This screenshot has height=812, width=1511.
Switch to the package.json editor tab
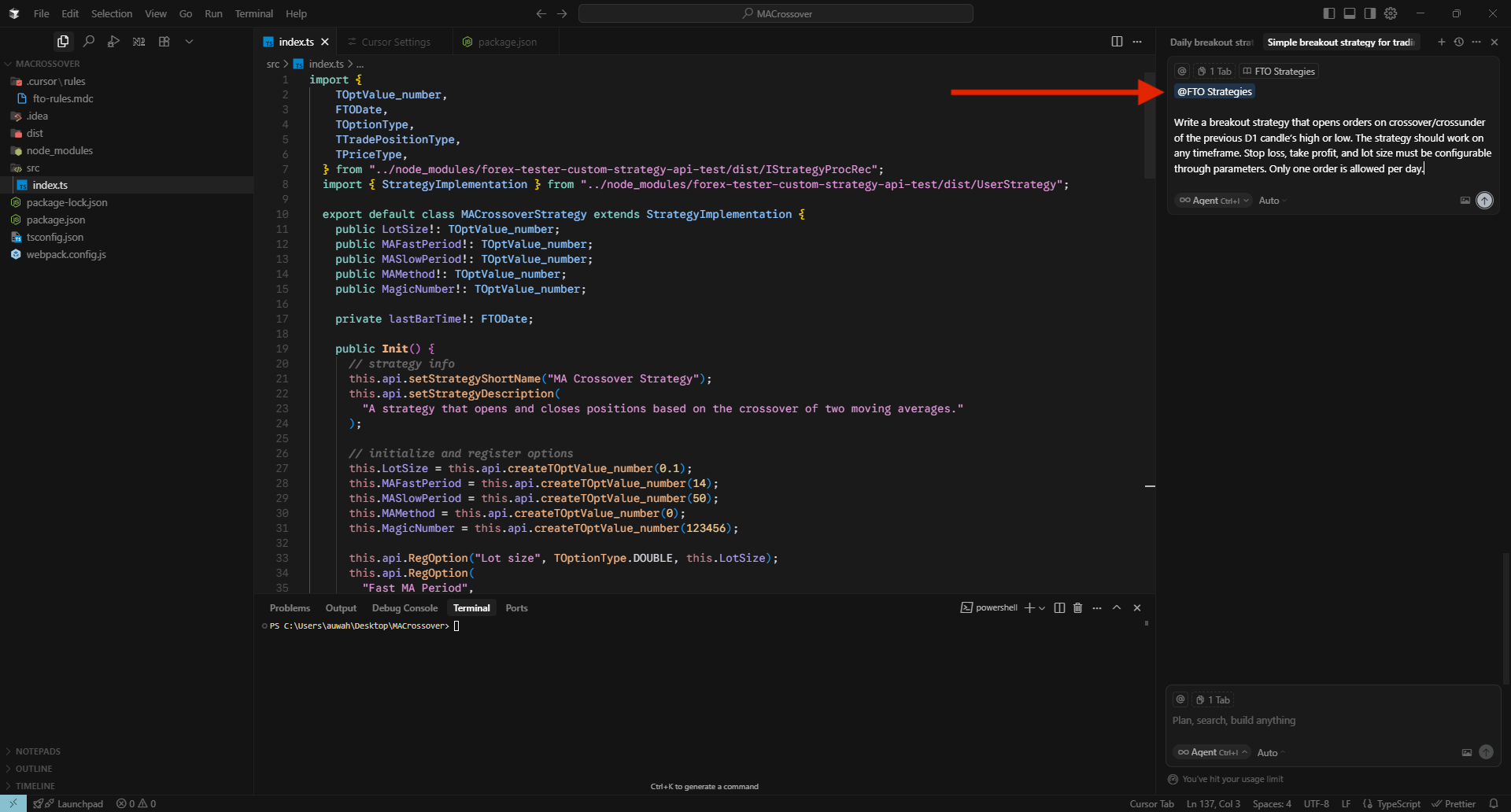point(506,42)
